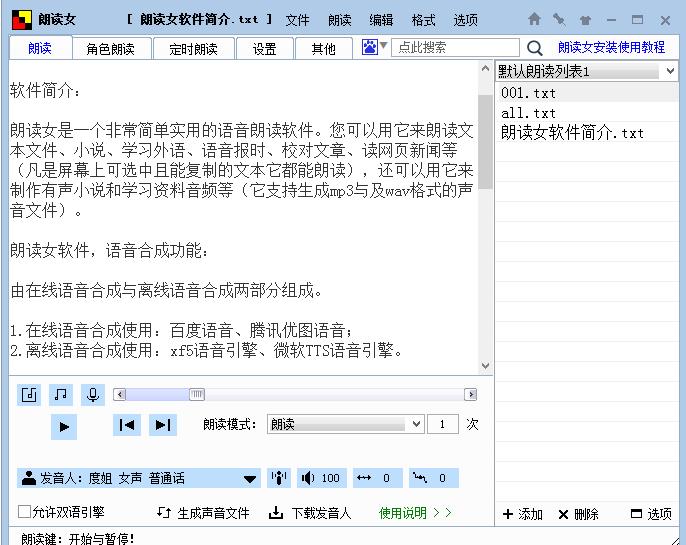Open the 格式 menu
This screenshot has width=686, height=545.
pos(423,20)
